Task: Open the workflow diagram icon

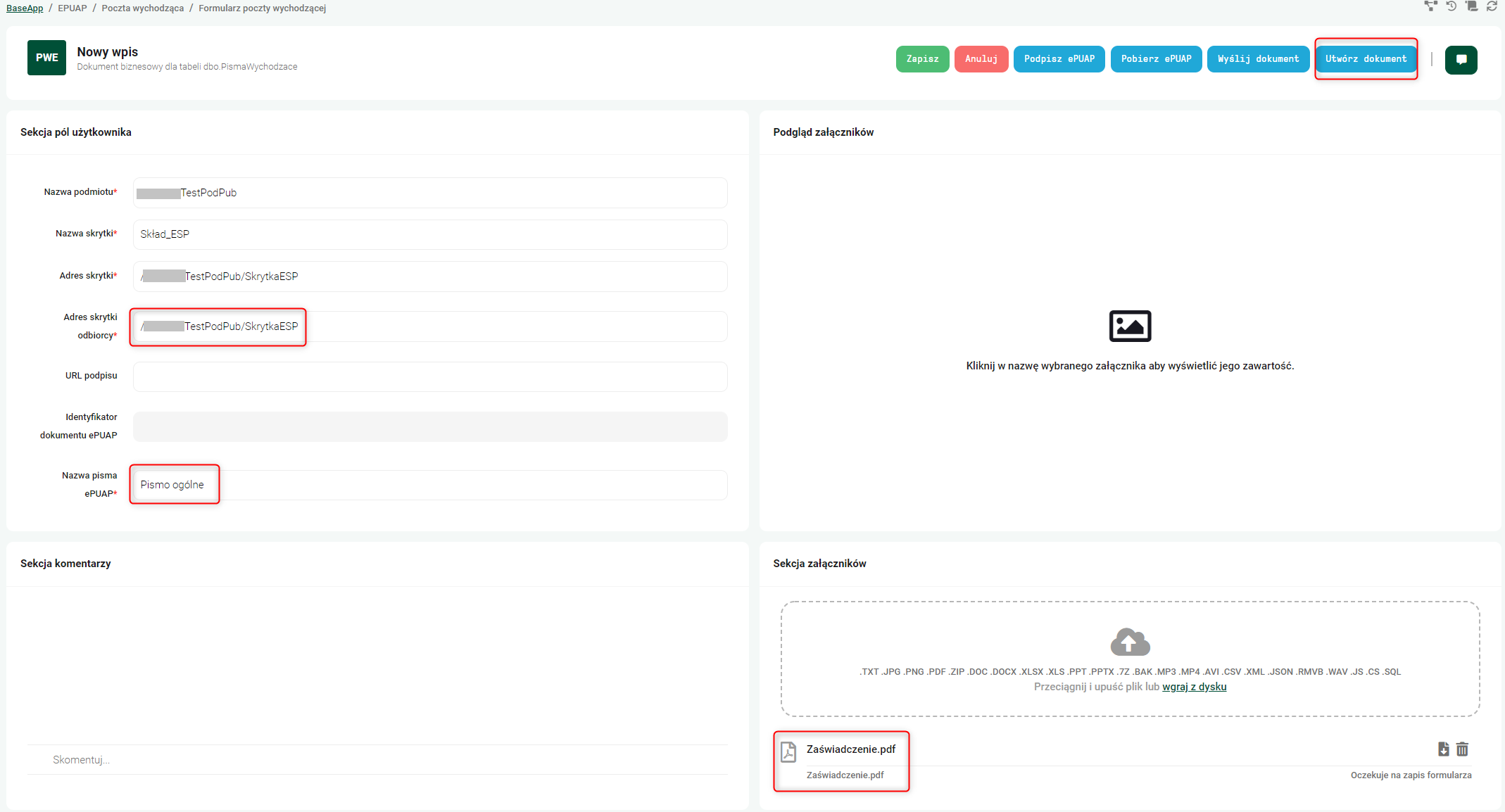Action: [1430, 6]
